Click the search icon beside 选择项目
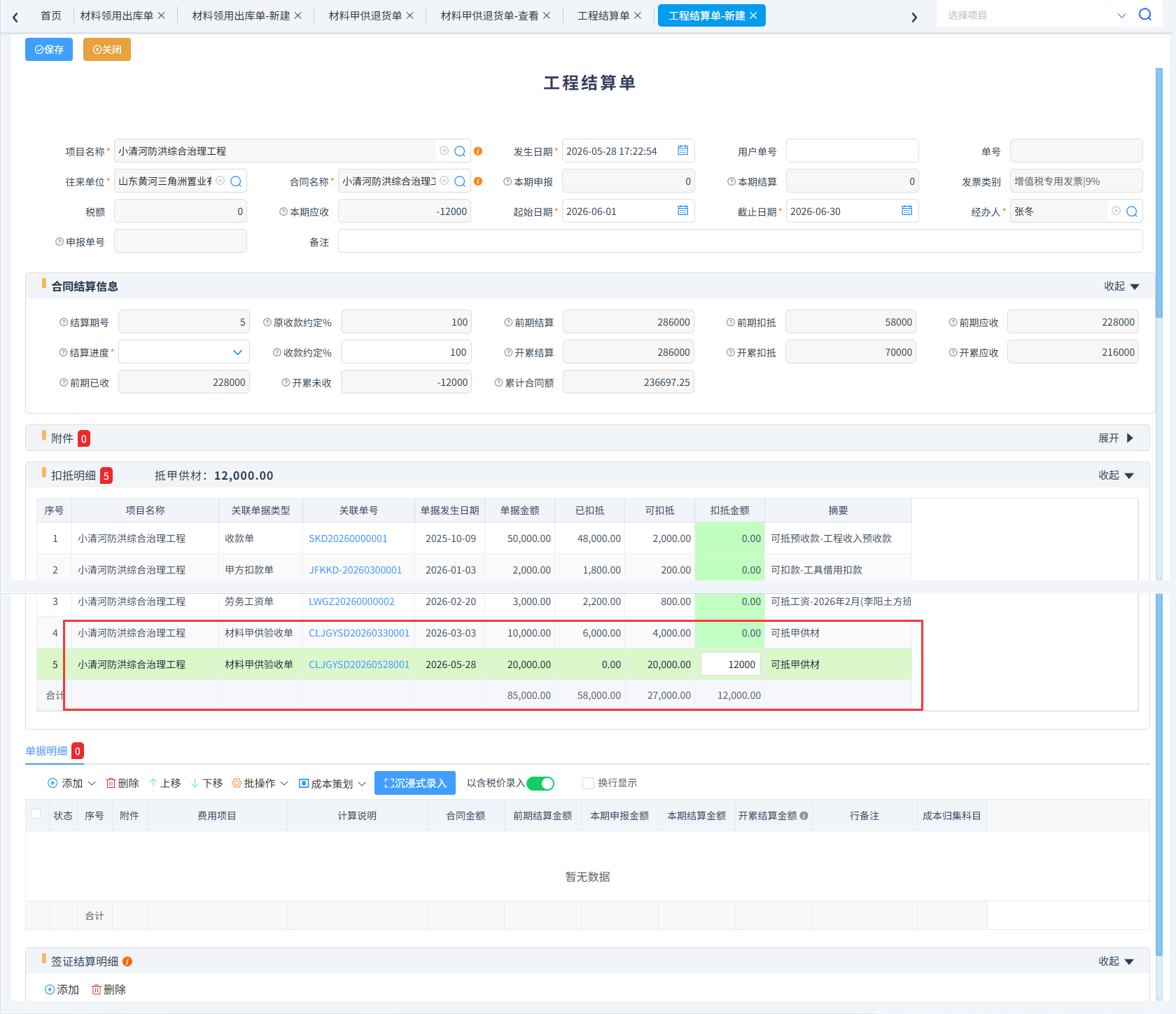Image resolution: width=1176 pixels, height=1014 pixels. click(x=1145, y=15)
